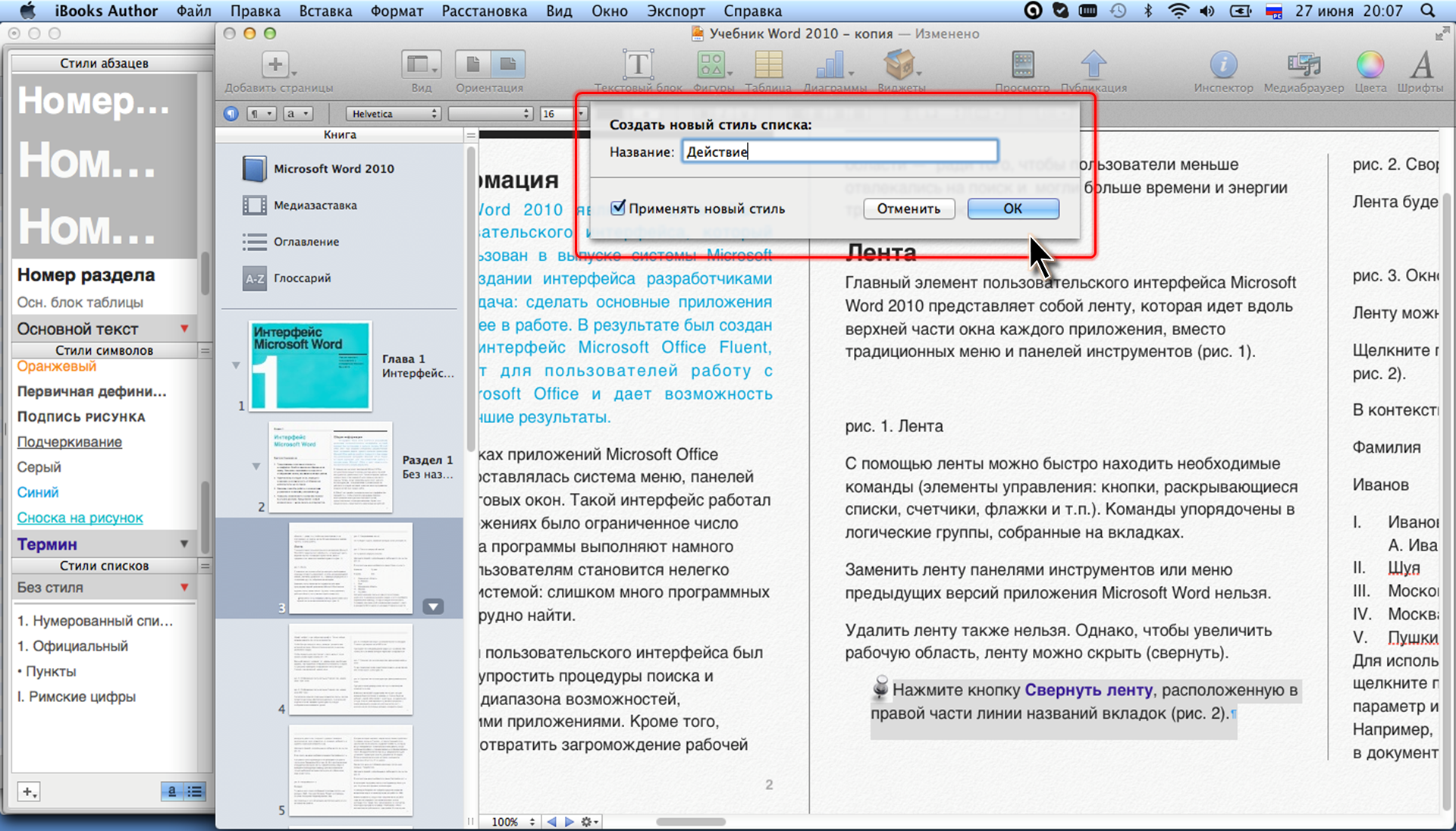Open the Основной текст red arrow menu
This screenshot has width=1456, height=831.
[184, 328]
